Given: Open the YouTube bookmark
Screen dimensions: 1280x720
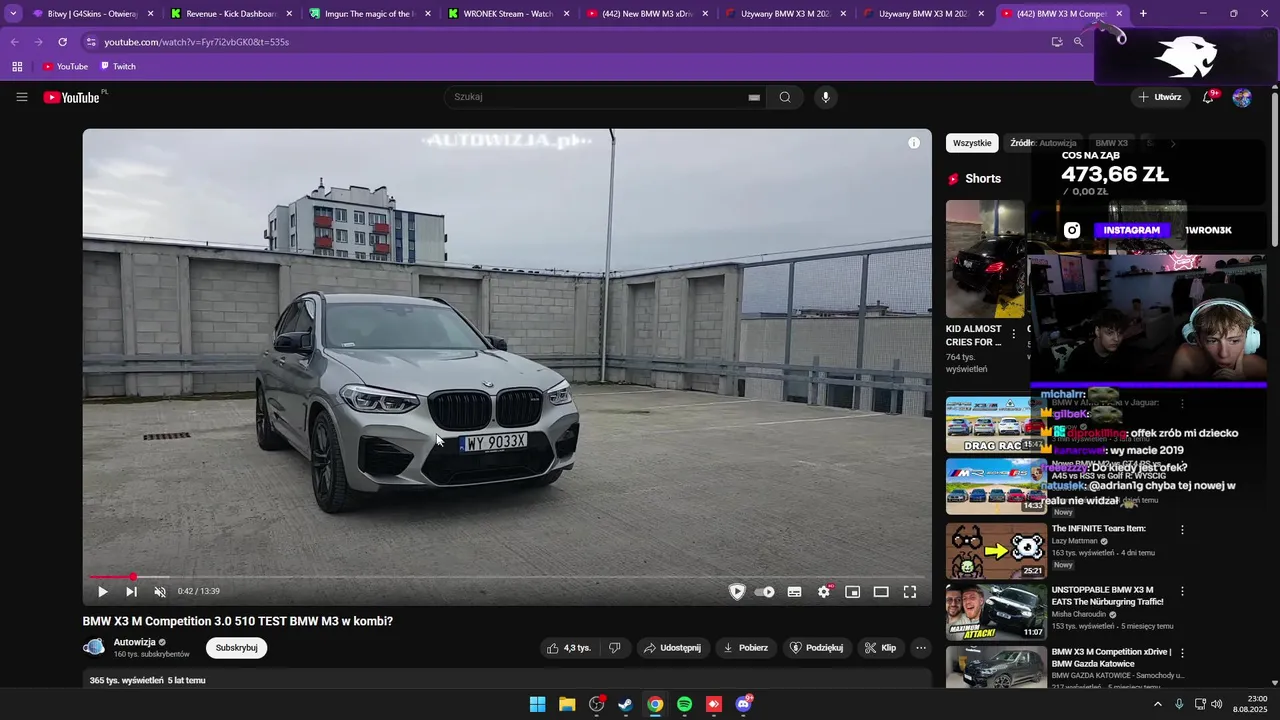Looking at the screenshot, I should click(65, 66).
